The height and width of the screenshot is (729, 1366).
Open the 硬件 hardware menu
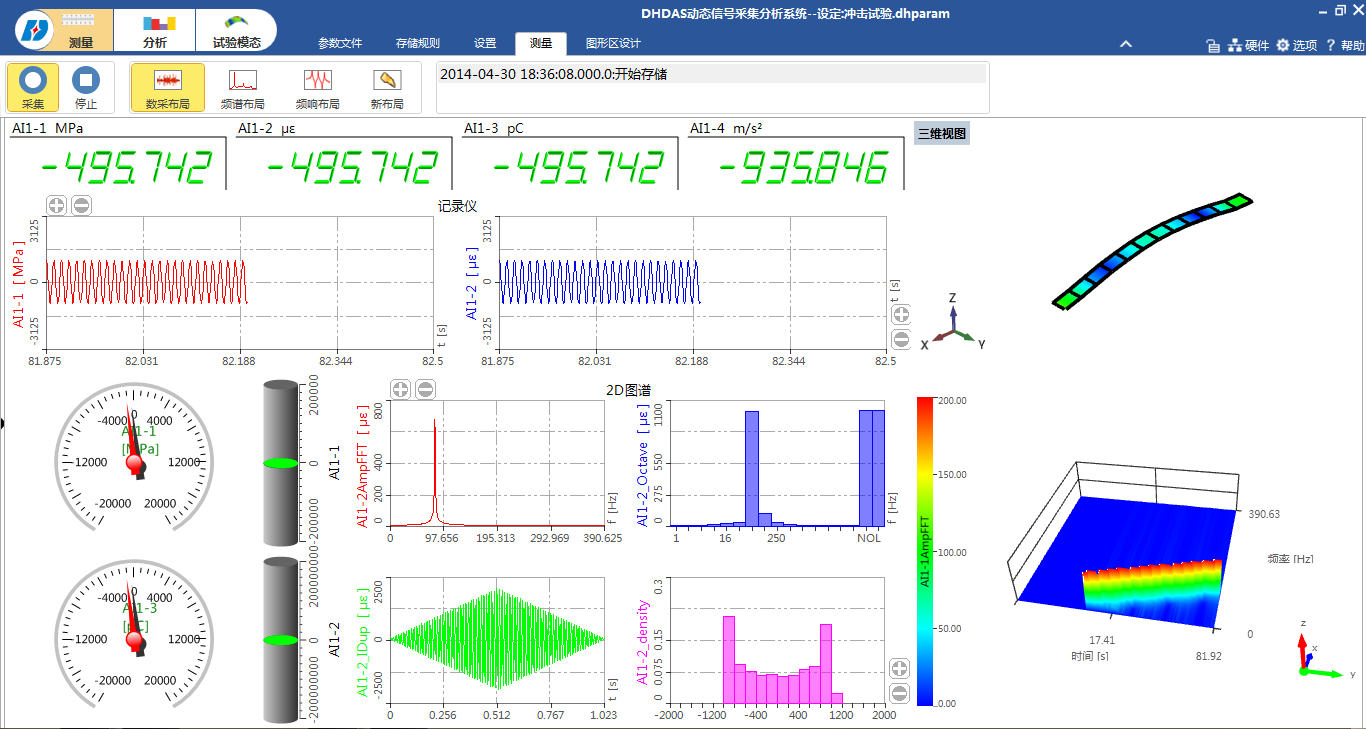pos(1249,46)
